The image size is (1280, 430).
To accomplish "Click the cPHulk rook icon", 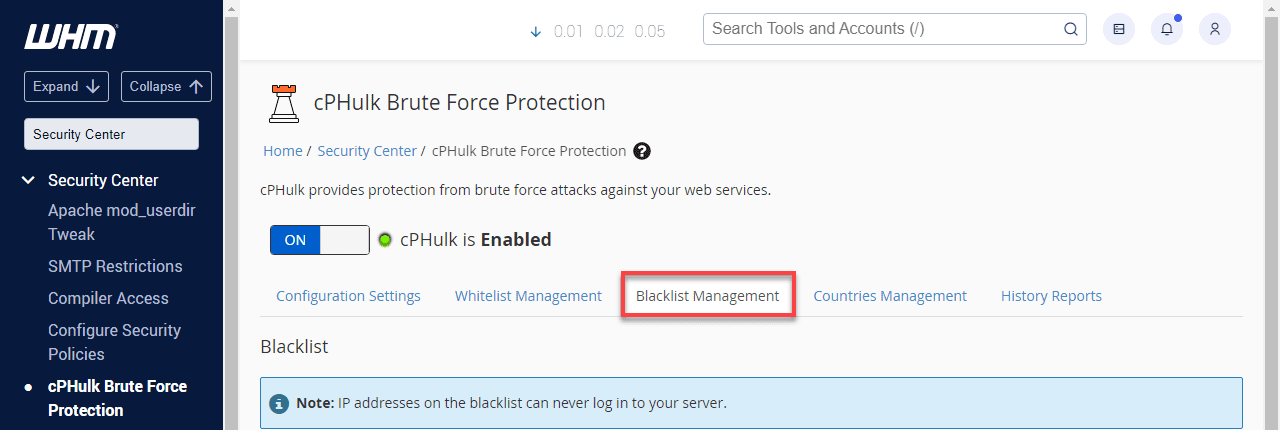I will coord(284,103).
